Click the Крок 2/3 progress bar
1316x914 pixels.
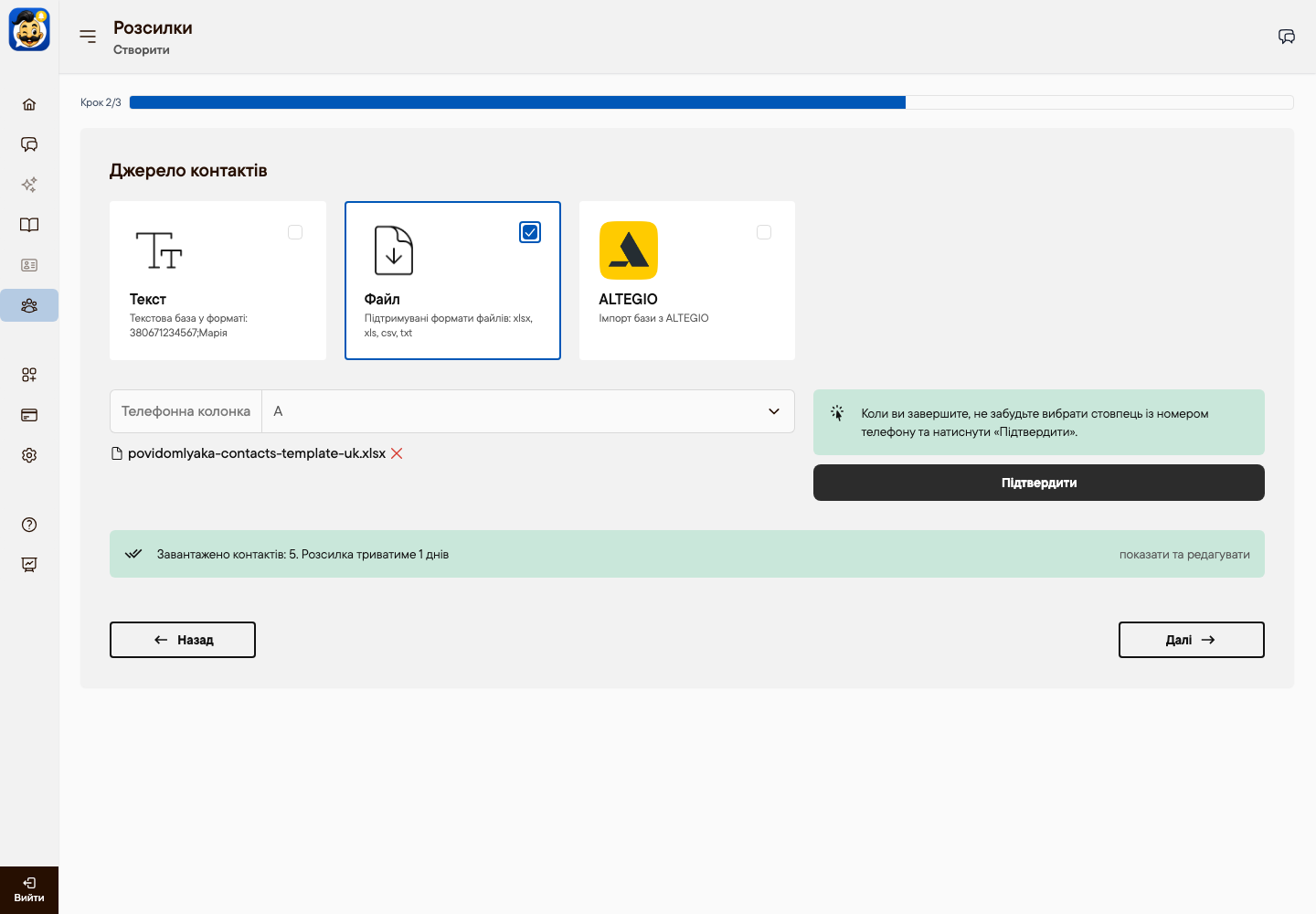pos(711,102)
